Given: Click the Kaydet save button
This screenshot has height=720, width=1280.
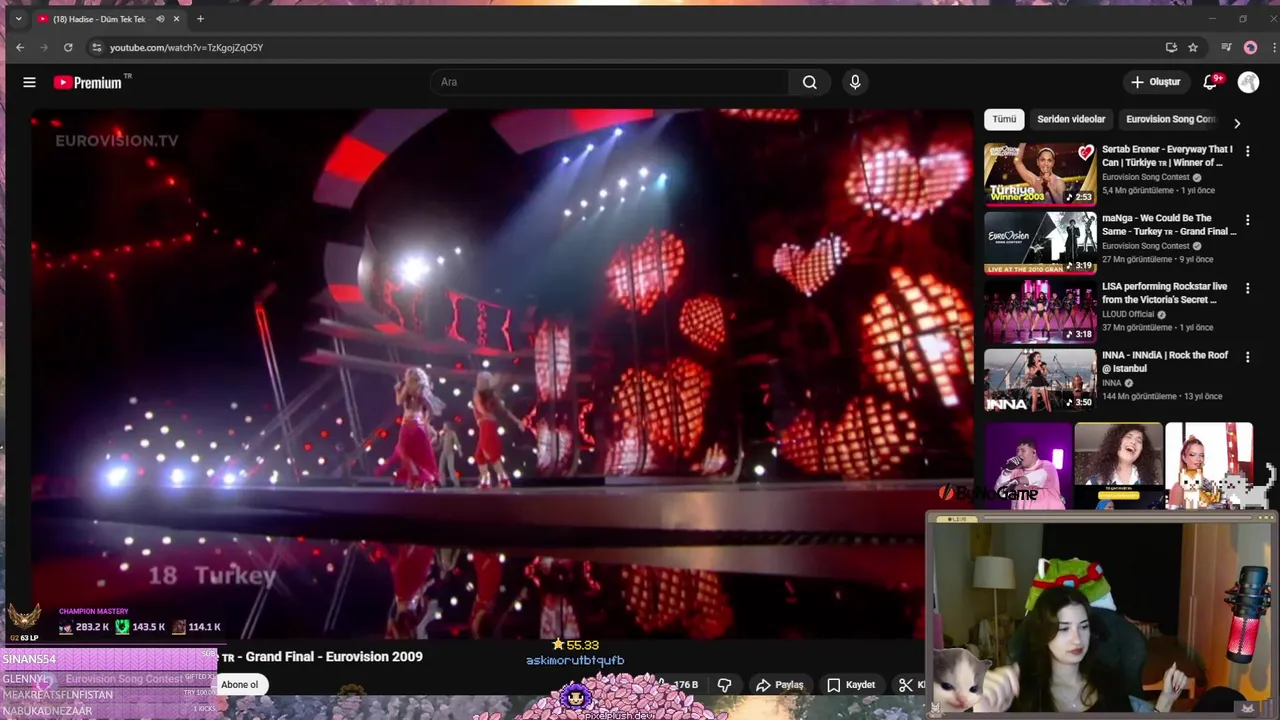Looking at the screenshot, I should click(x=851, y=685).
